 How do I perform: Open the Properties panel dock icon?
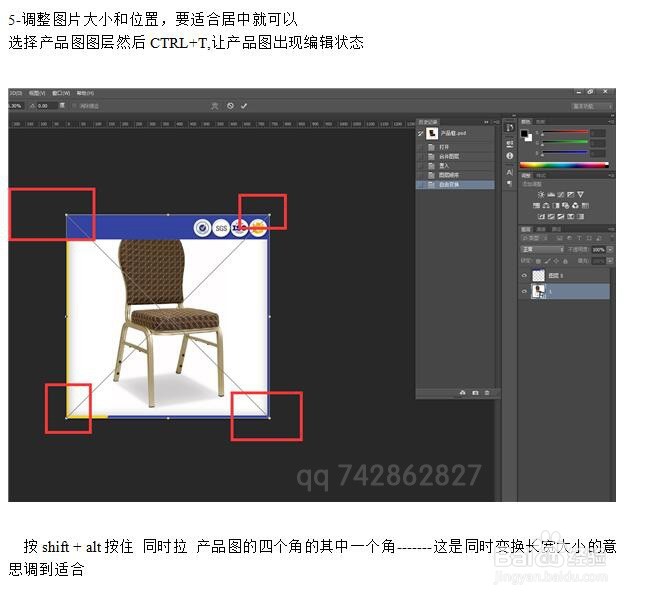510,144
